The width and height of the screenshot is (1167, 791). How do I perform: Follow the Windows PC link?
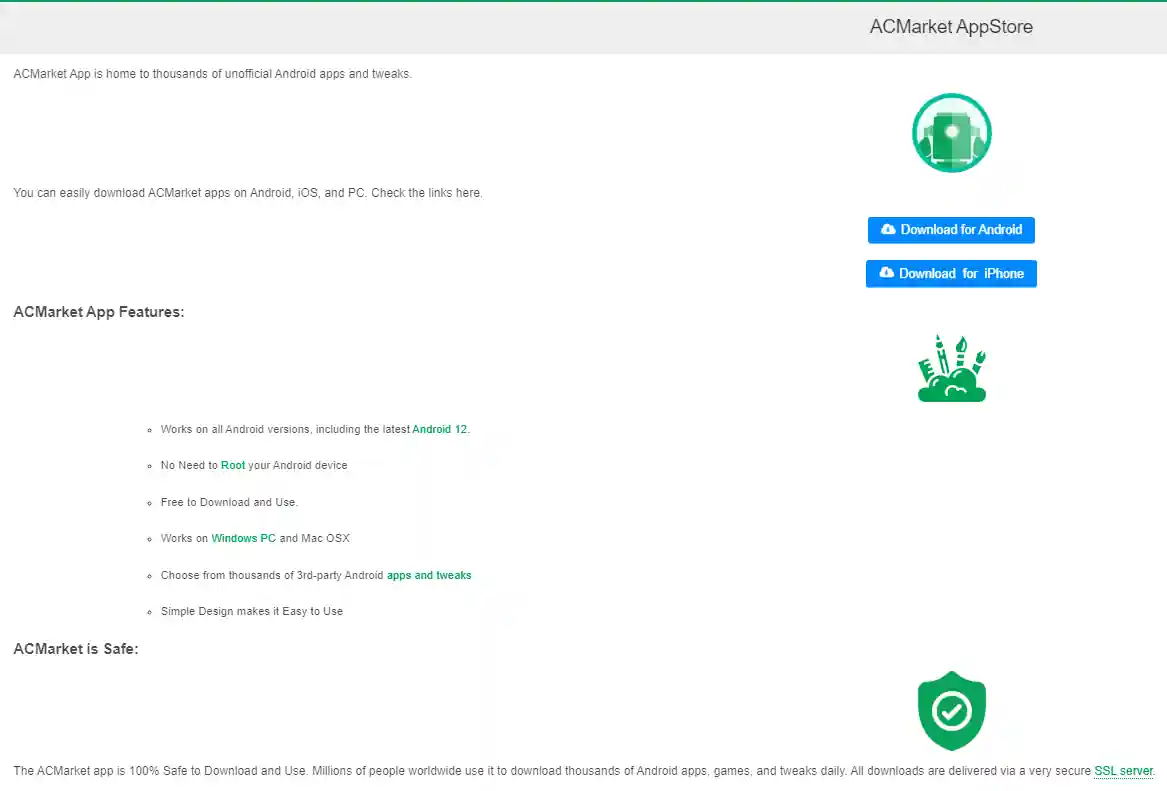tap(243, 538)
